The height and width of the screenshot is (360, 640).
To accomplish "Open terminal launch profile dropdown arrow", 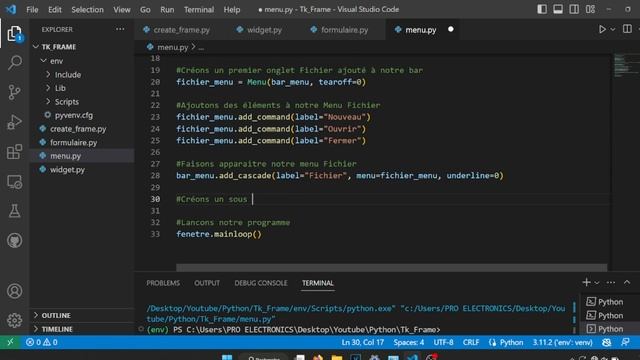I will coord(597,282).
